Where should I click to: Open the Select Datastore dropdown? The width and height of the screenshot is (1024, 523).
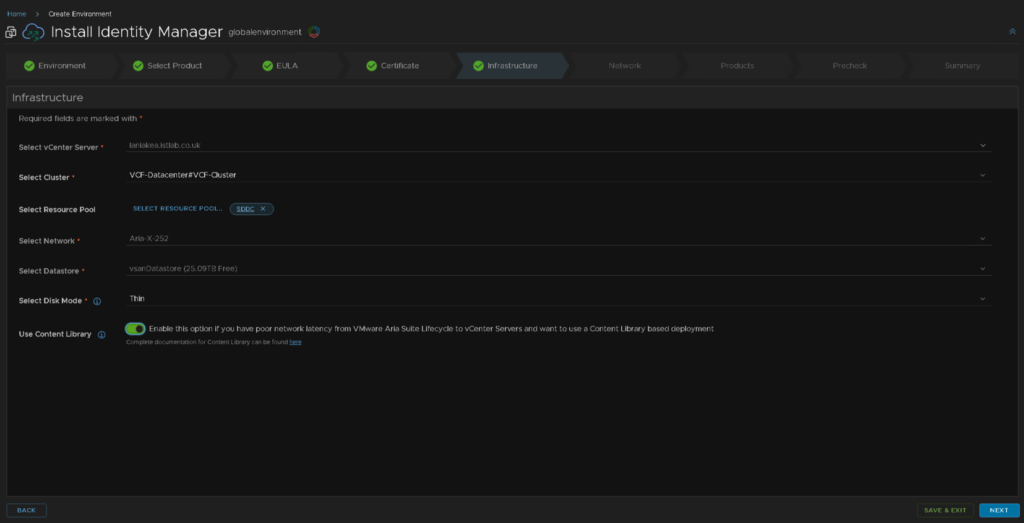pyautogui.click(x=559, y=268)
